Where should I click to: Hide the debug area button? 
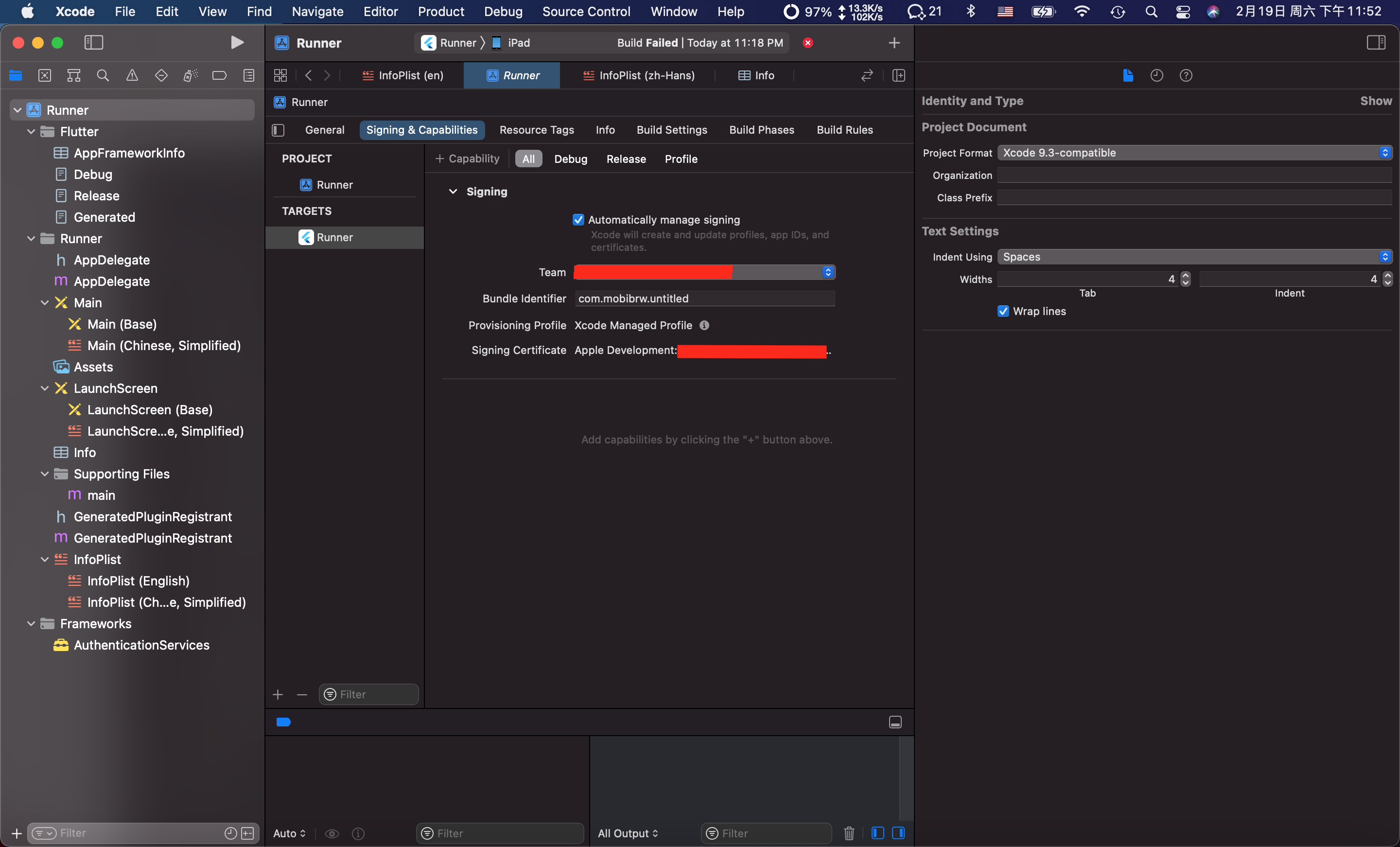point(895,723)
